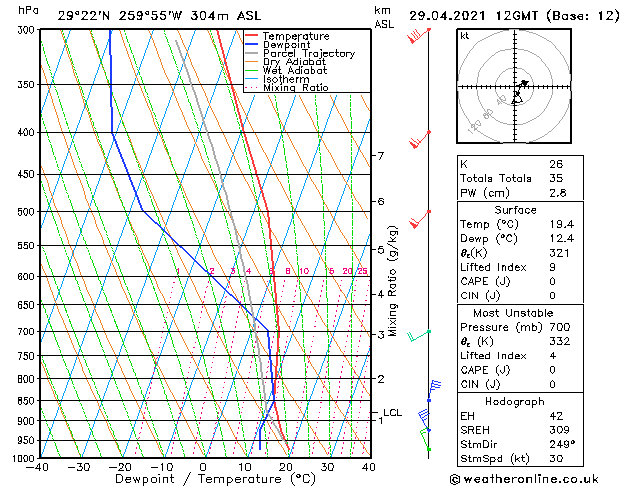629x486 pixels.
Task: Click the date header 29.04.2021 12GMT
Action: tap(473, 16)
